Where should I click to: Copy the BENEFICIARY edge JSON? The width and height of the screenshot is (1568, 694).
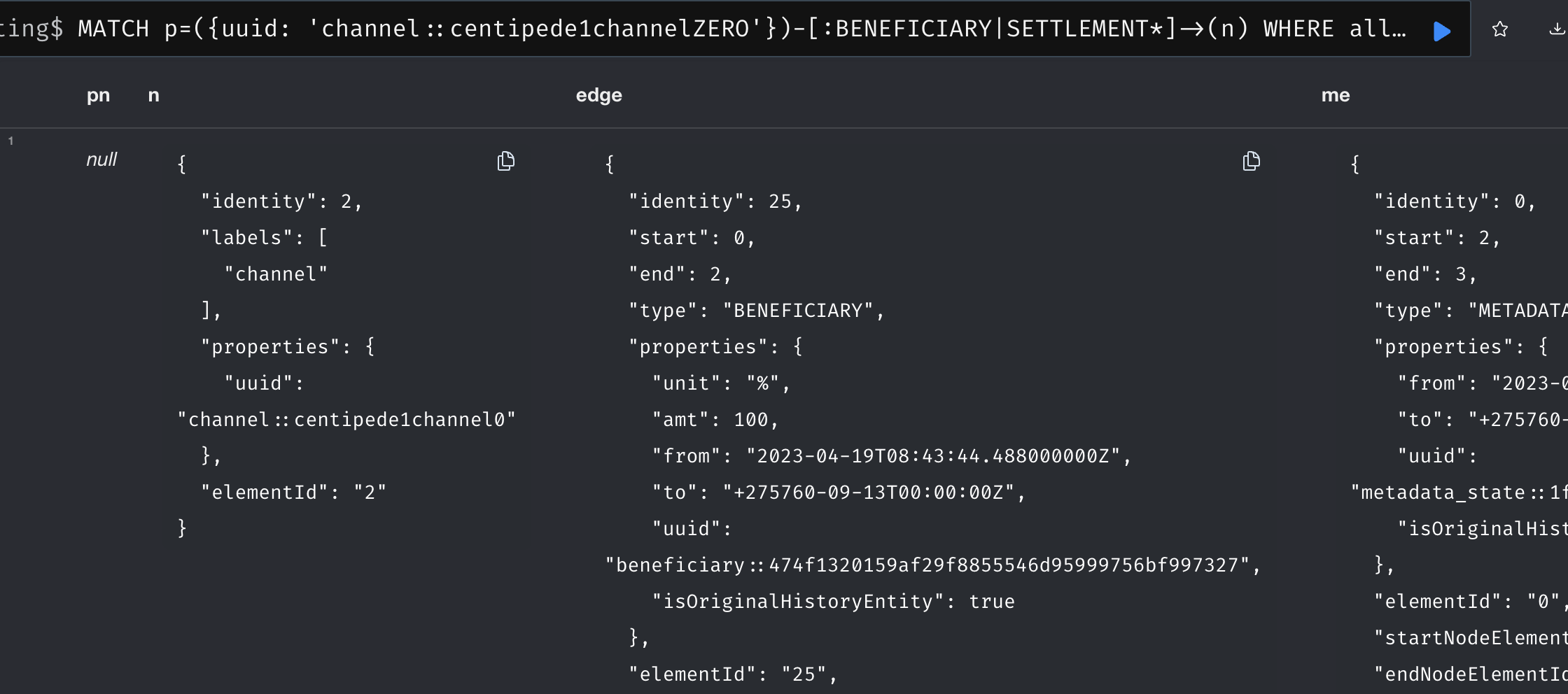click(x=1252, y=162)
